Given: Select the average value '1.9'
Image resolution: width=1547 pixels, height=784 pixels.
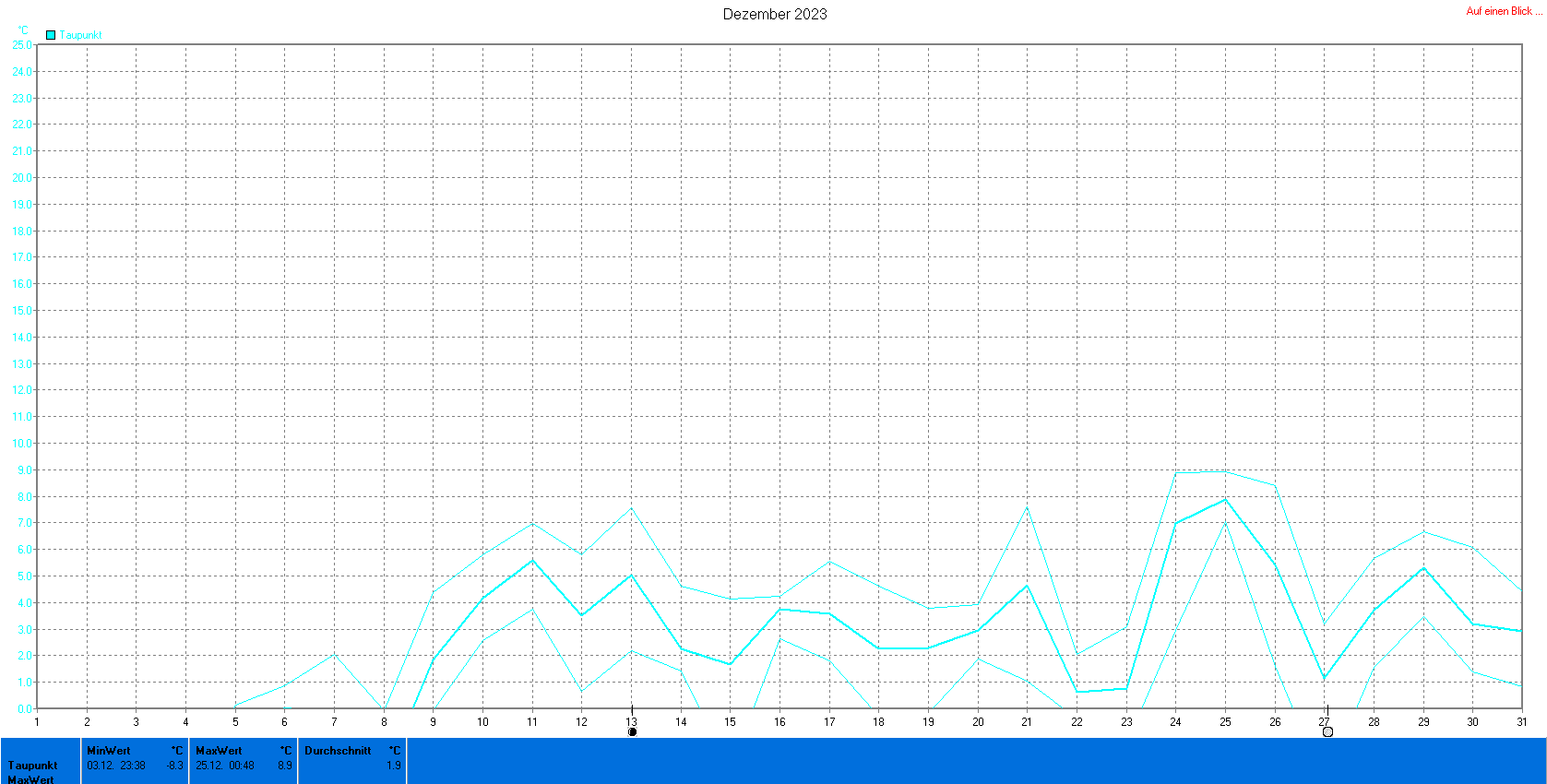Looking at the screenshot, I should pos(394,766).
